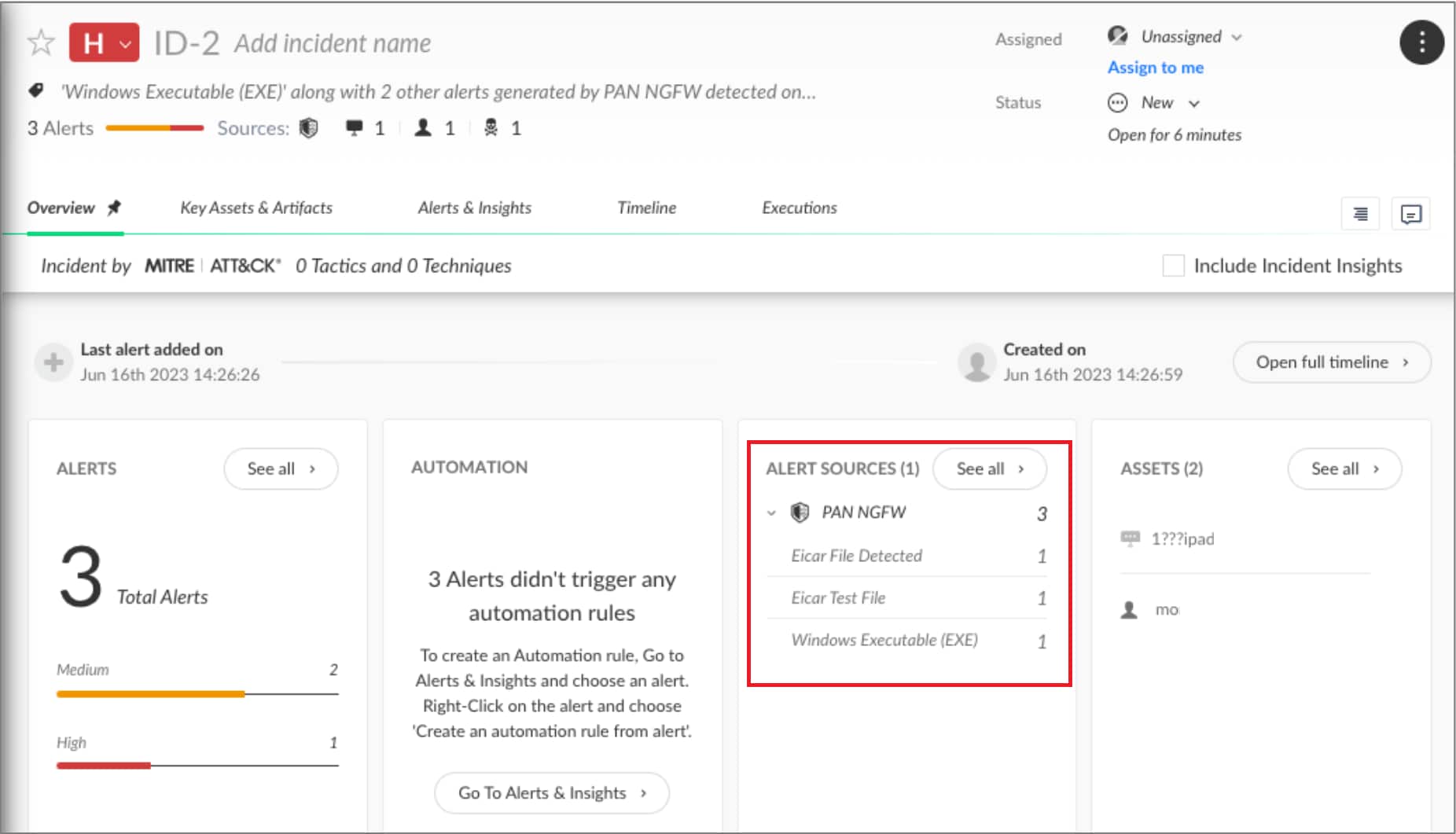Click the Created on user avatar
Image resolution: width=1456 pixels, height=834 pixels.
(x=976, y=362)
